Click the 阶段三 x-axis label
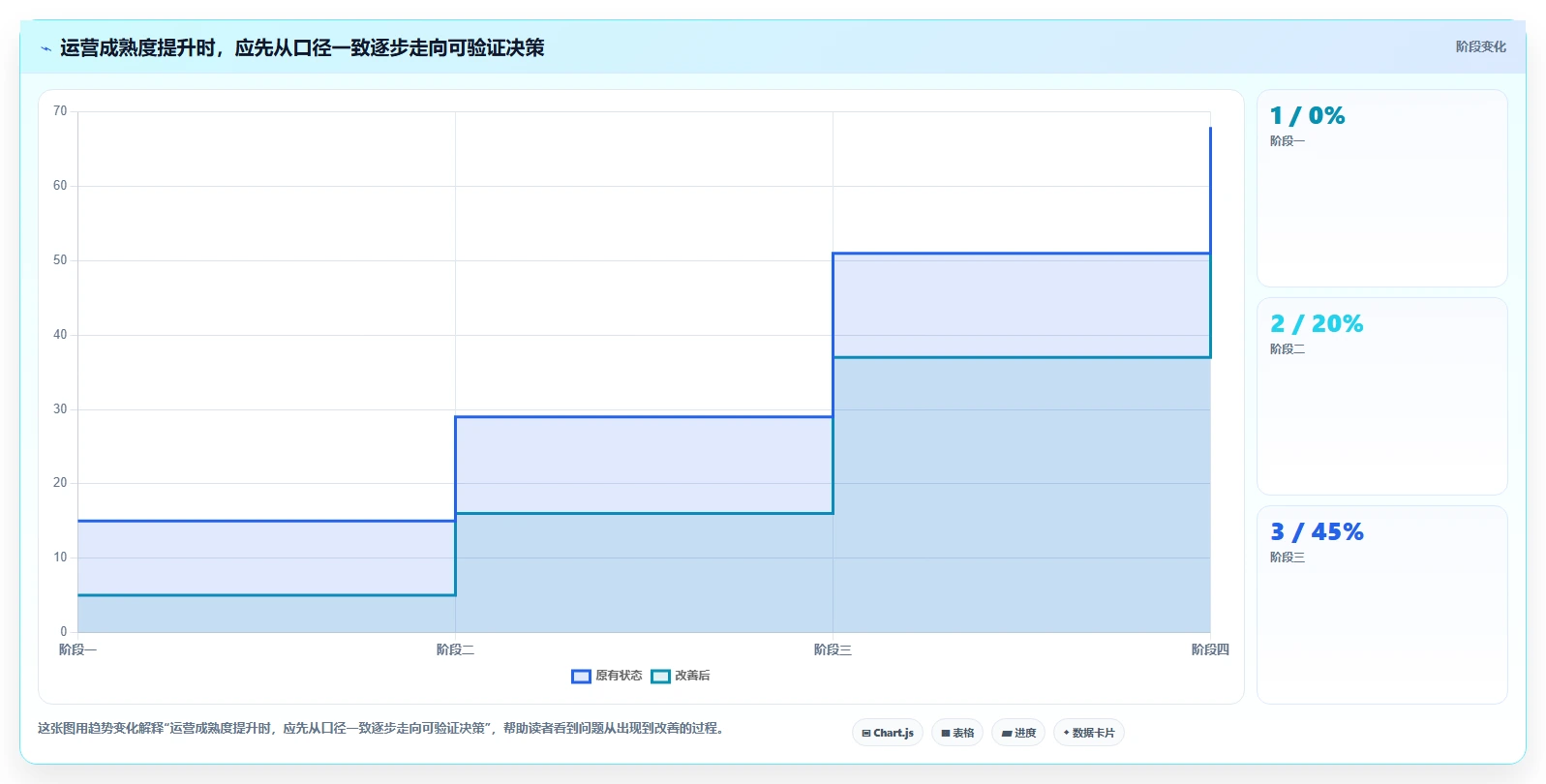Image resolution: width=1546 pixels, height=784 pixels. pyautogui.click(x=833, y=649)
